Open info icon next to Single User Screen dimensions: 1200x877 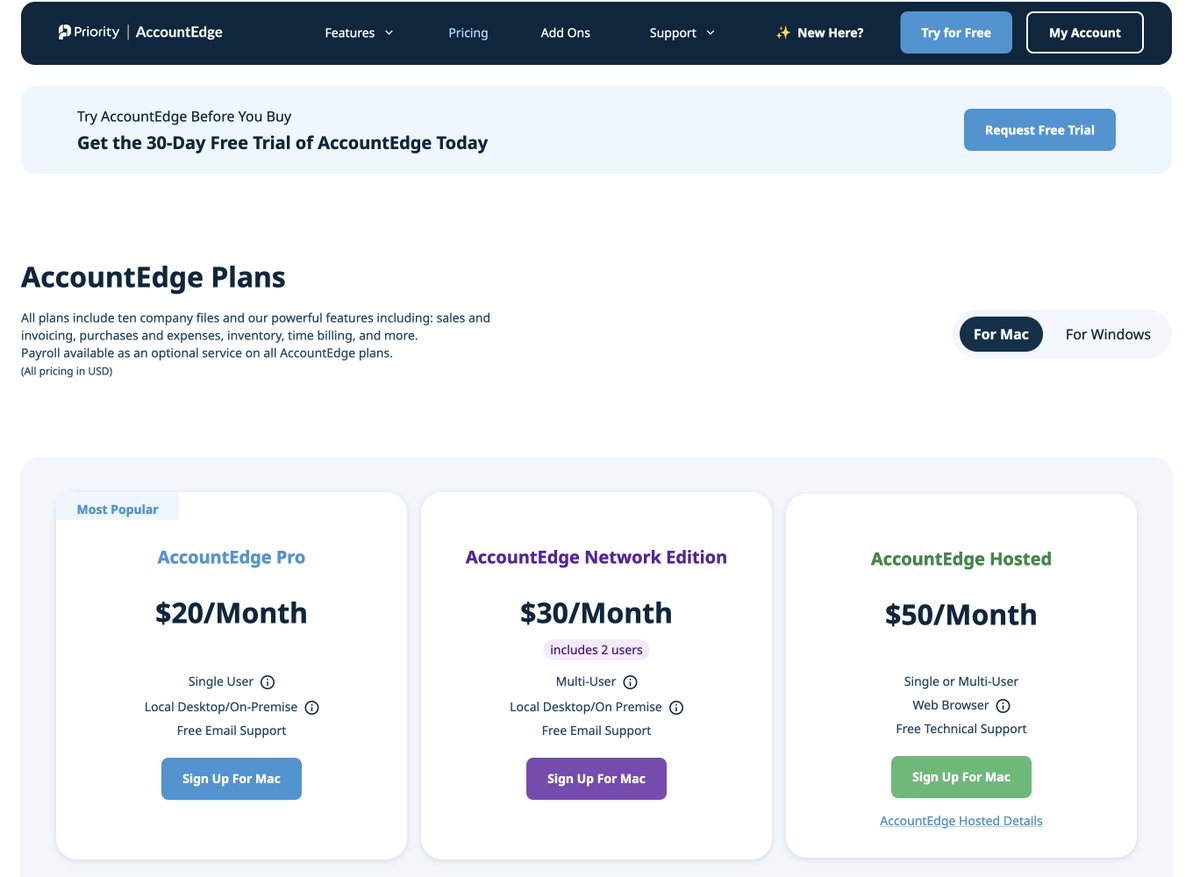[267, 682]
